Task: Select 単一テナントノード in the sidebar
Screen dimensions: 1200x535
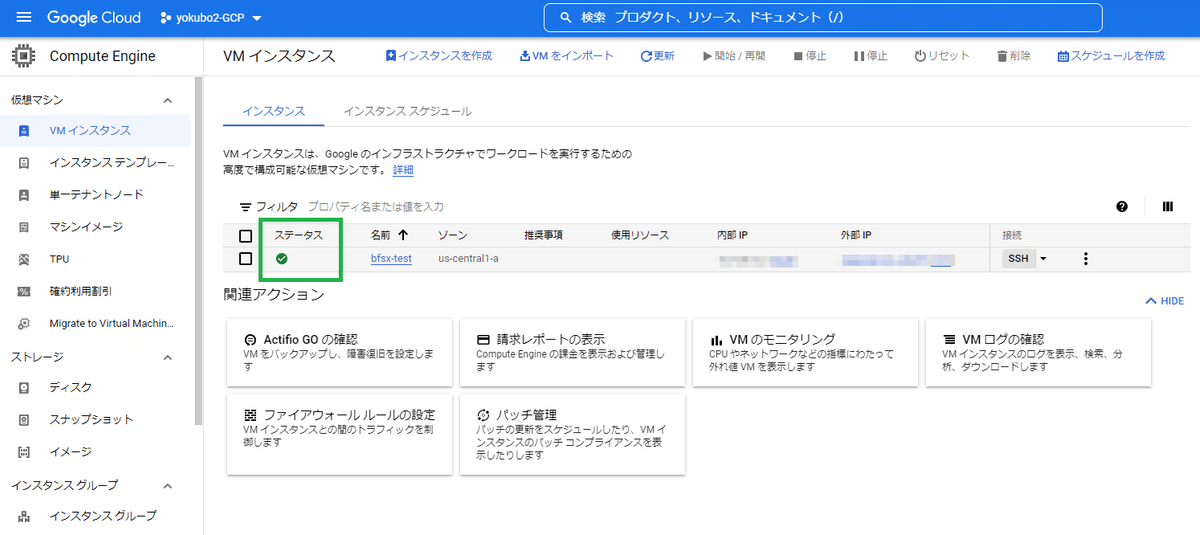Action: click(95, 195)
